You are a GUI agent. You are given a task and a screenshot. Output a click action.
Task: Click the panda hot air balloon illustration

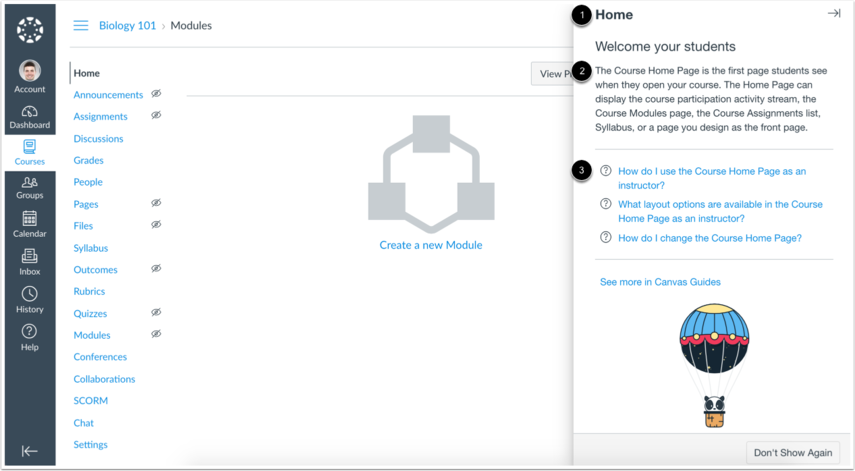pyautogui.click(x=714, y=365)
